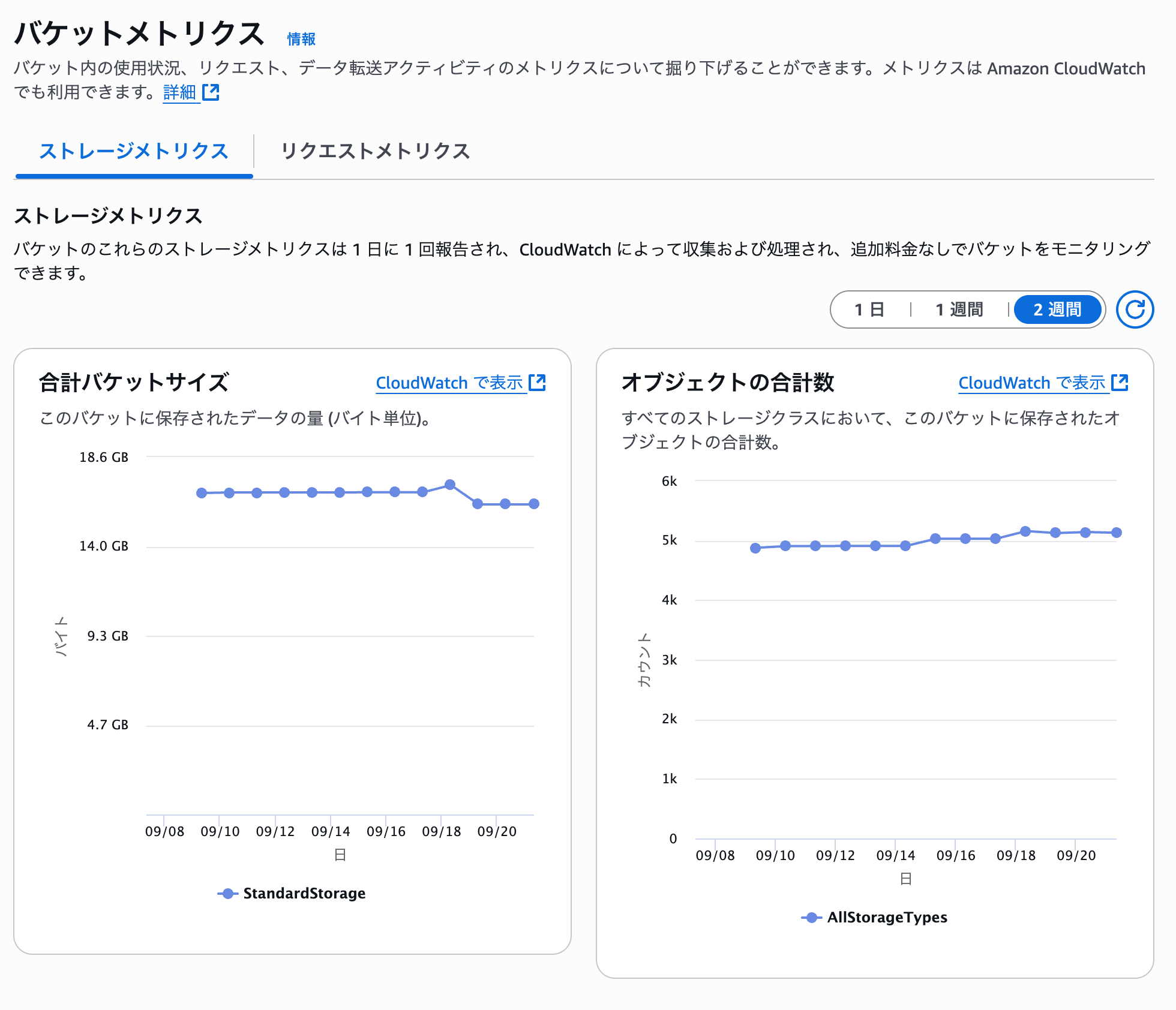This screenshot has height=1010, width=1176.
Task: Select the 1 週間 time range
Action: 959,309
